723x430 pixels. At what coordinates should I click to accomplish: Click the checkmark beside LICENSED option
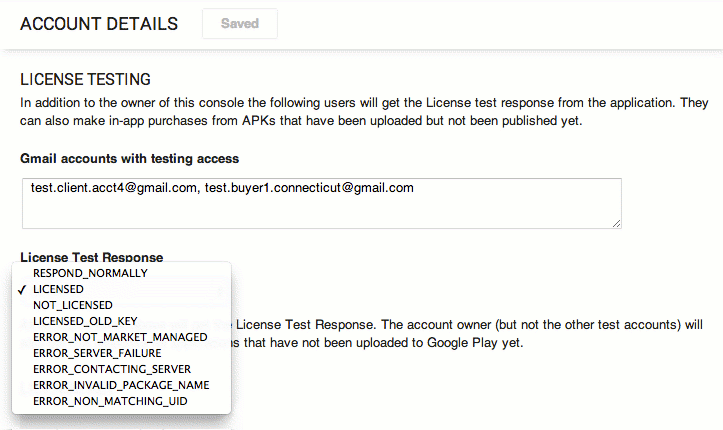[x=22, y=289]
